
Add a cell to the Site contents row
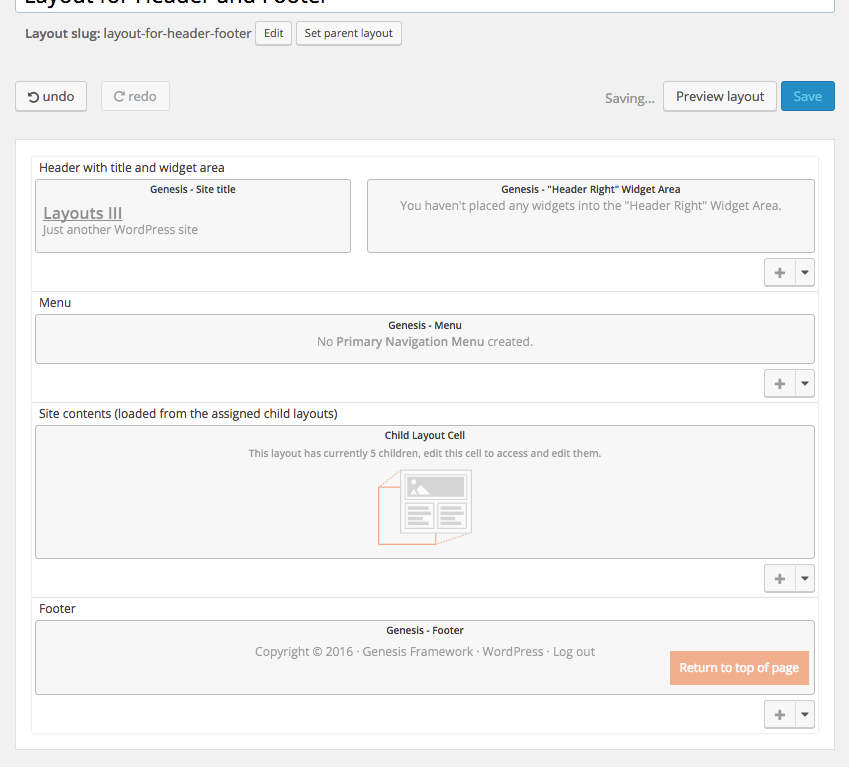[780, 579]
